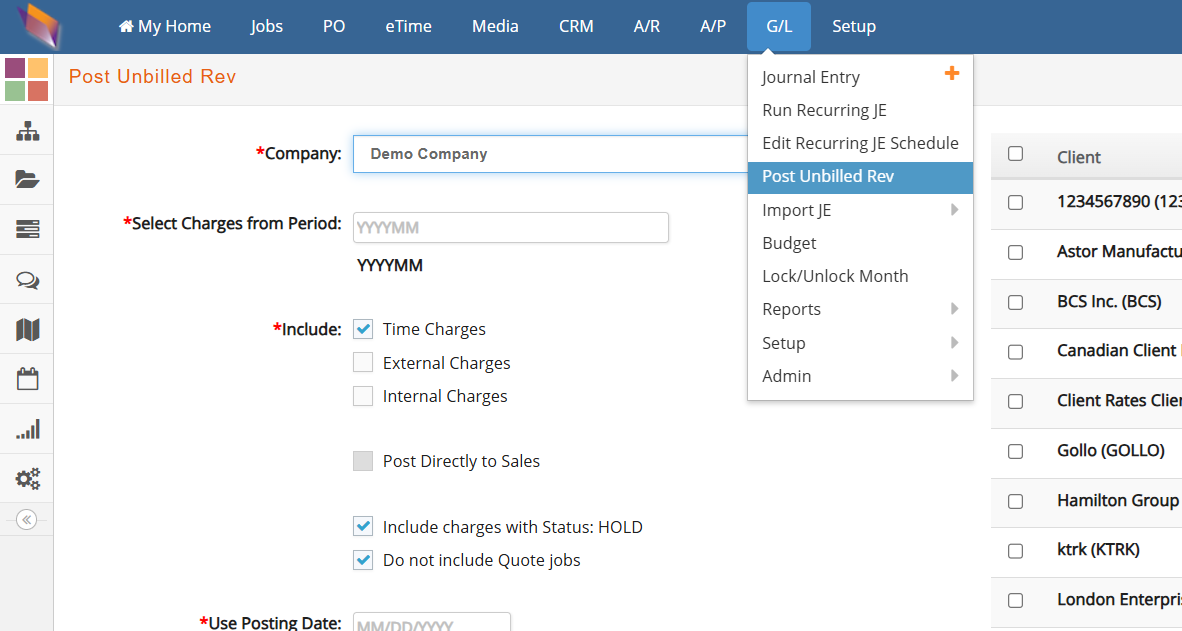Viewport: 1182px width, 631px height.
Task: Open the signal bars reports icon
Action: (28, 429)
